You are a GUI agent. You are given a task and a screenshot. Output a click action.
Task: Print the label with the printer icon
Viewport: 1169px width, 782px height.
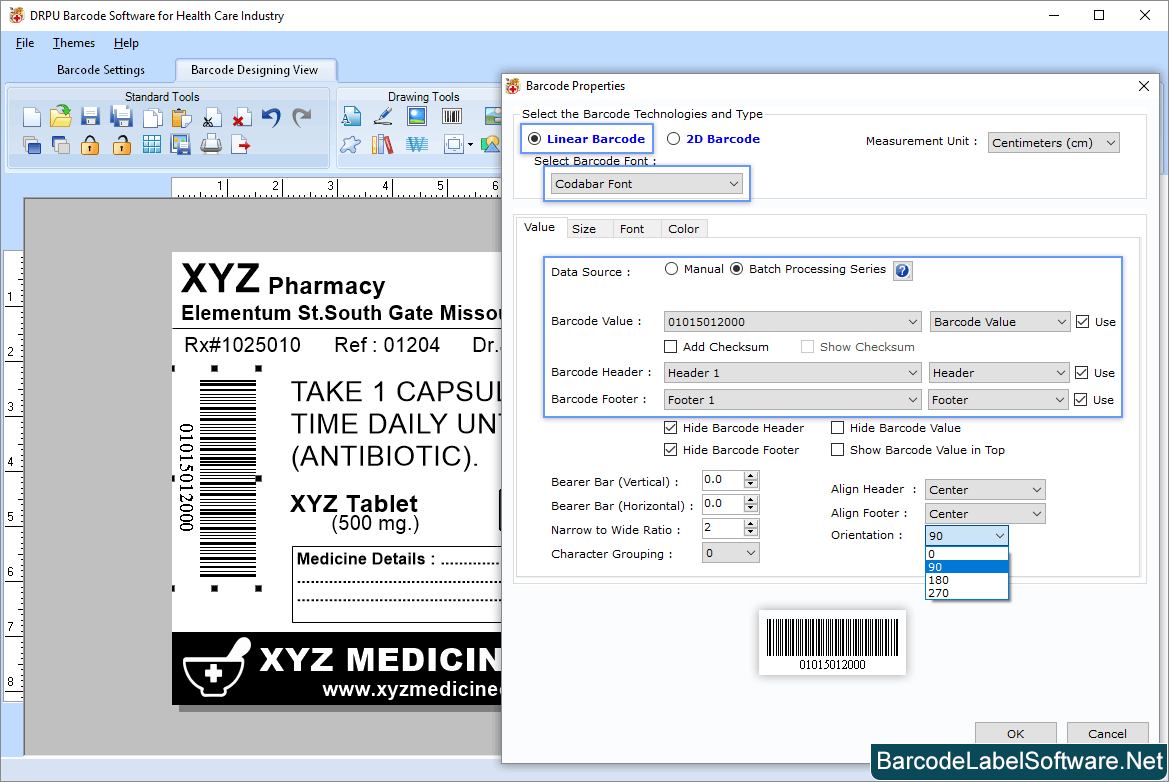pos(211,145)
